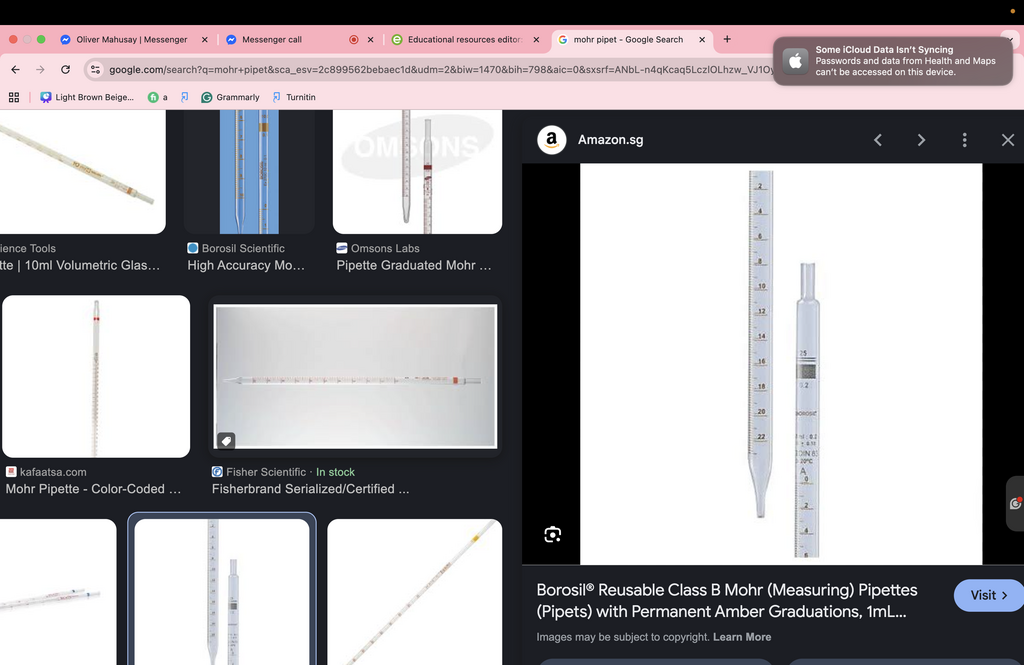Open the three-dot options menu in preview panel

click(965, 140)
